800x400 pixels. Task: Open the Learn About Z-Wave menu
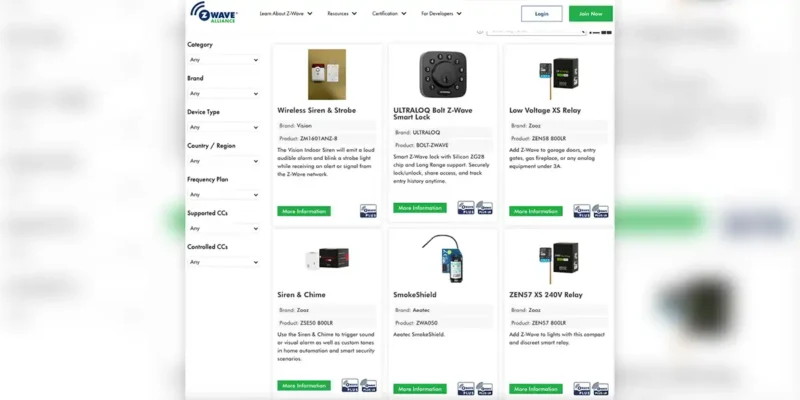point(286,14)
